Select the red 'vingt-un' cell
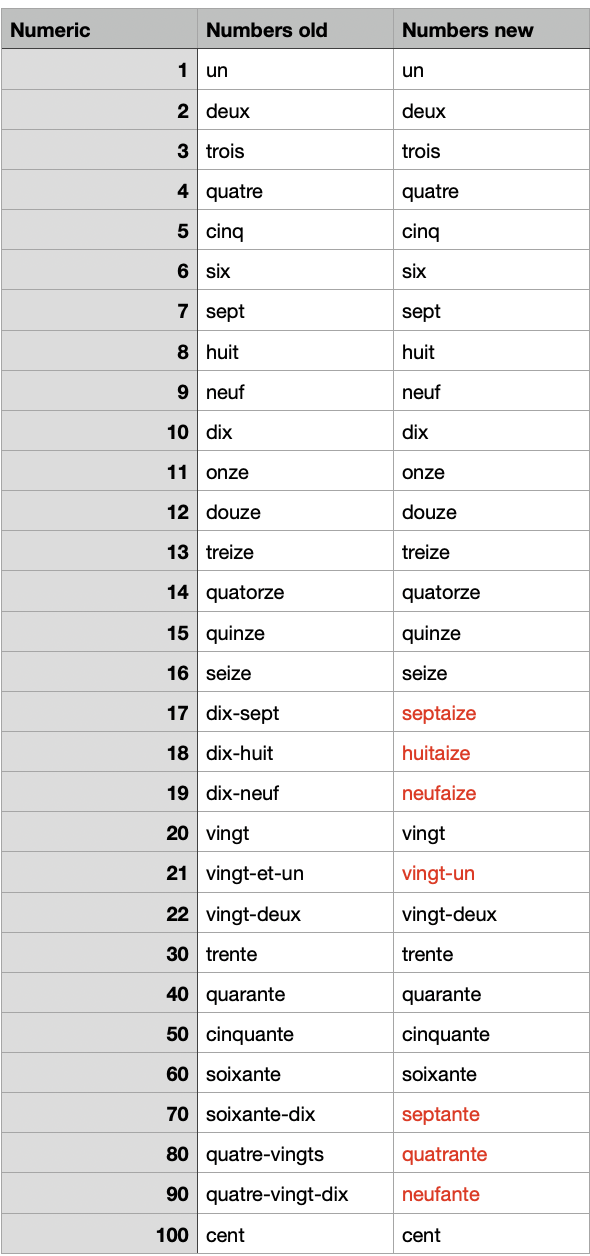The height and width of the screenshot is (1256, 590). coord(491,873)
